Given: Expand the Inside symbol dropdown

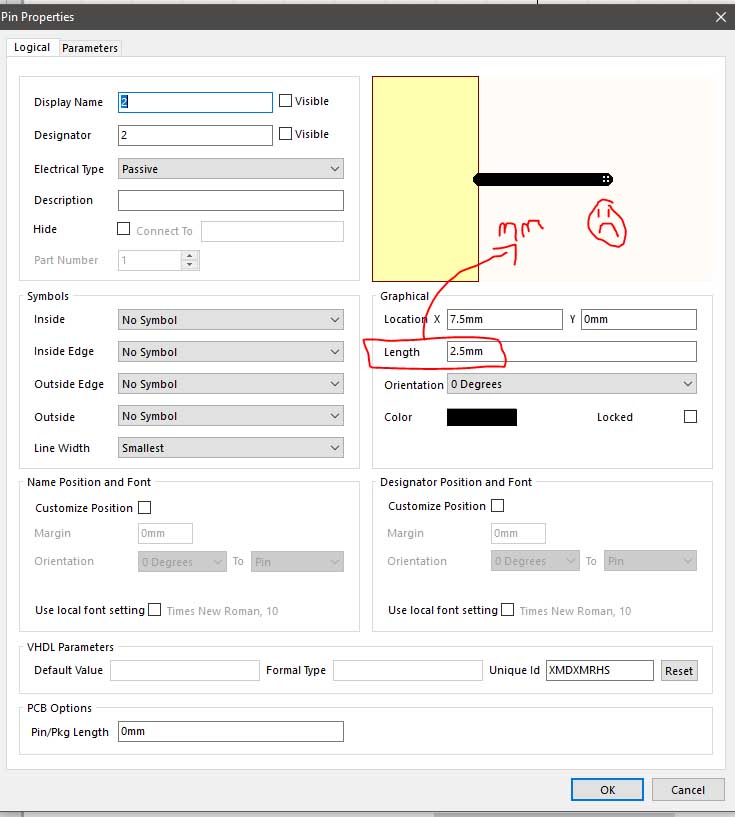Looking at the screenshot, I should pyautogui.click(x=231, y=320).
